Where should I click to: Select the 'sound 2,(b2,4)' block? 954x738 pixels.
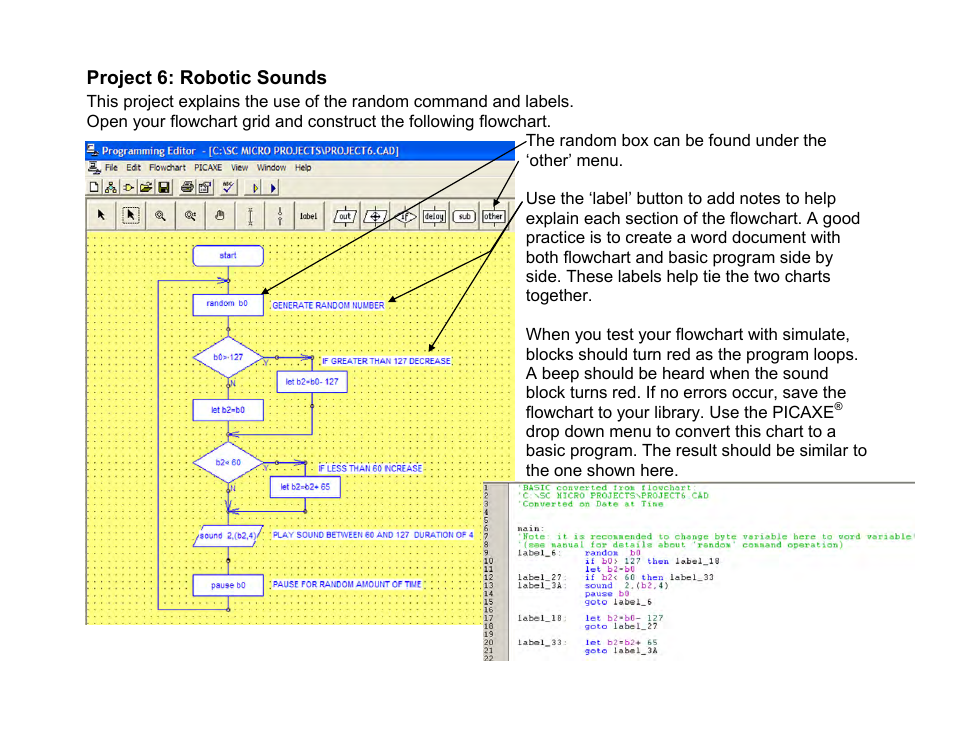[x=228, y=536]
